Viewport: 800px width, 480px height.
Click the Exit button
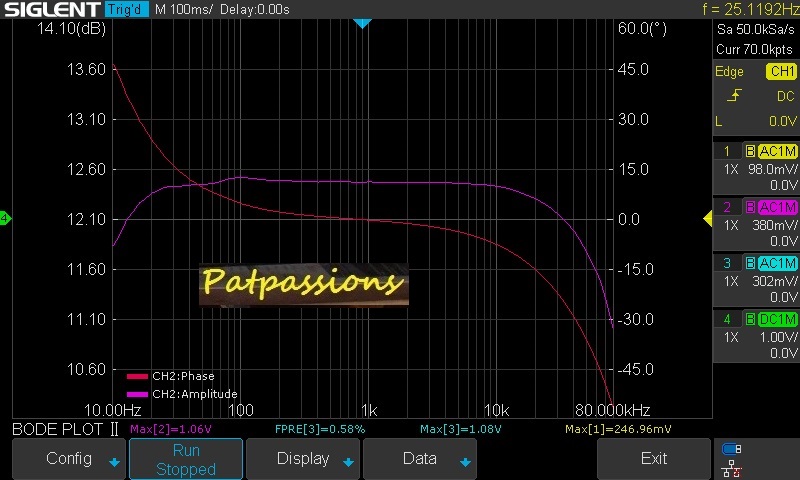coord(654,459)
